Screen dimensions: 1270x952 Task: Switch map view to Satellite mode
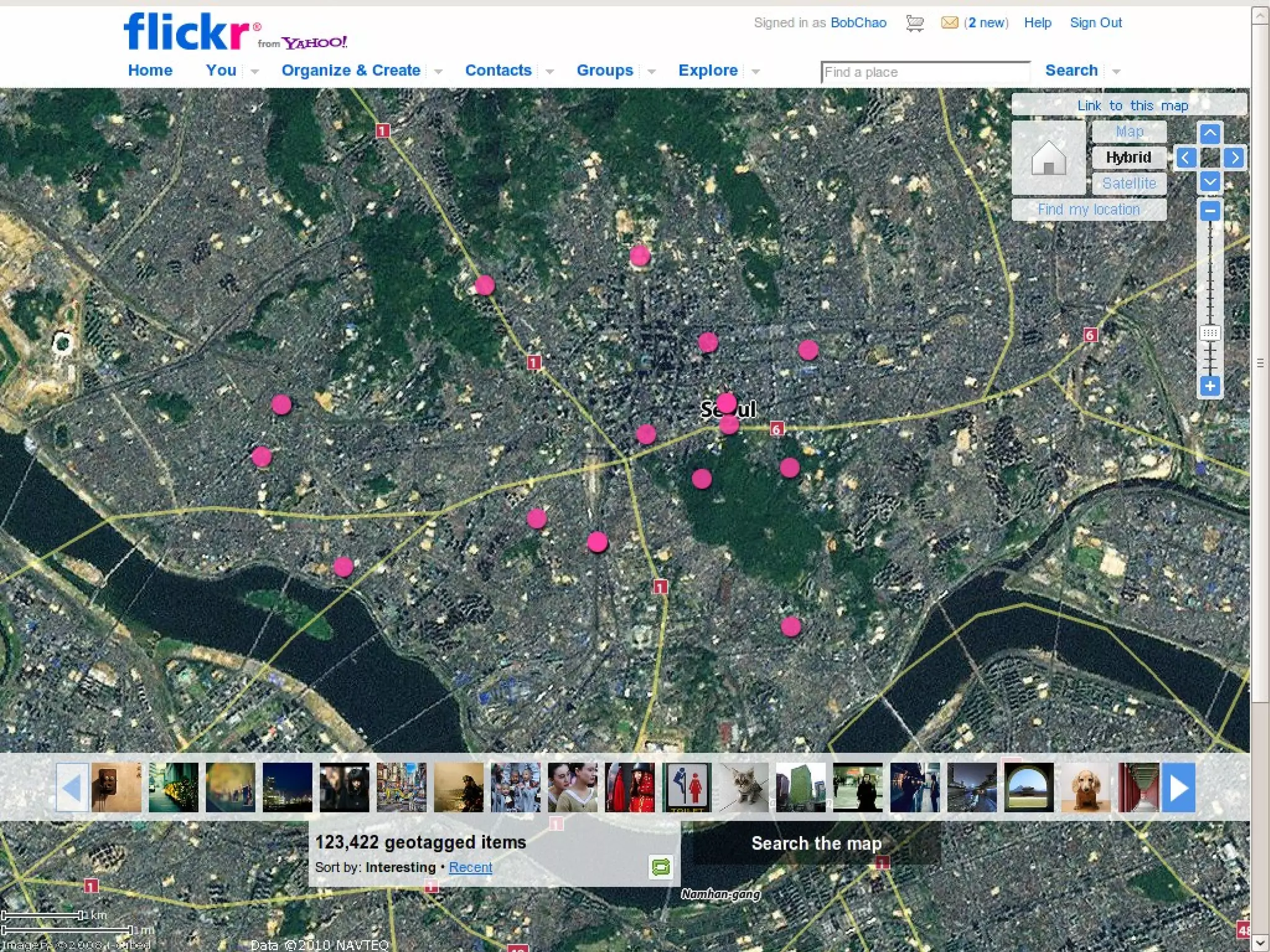click(1129, 184)
